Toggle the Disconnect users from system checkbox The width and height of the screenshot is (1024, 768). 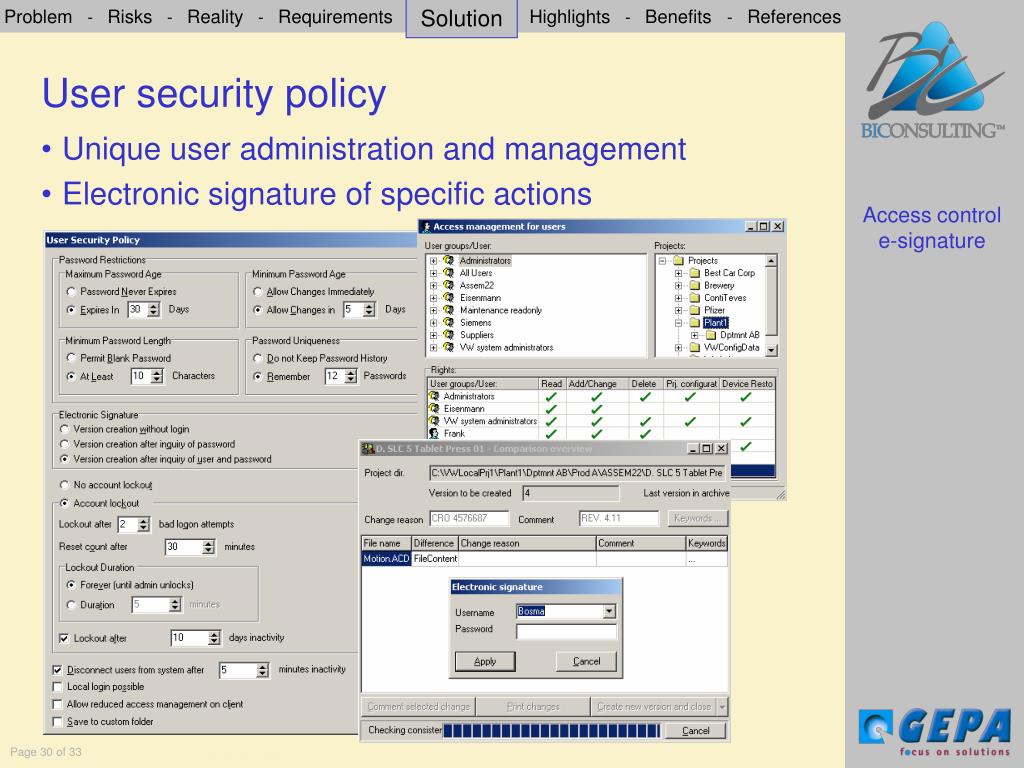point(57,670)
